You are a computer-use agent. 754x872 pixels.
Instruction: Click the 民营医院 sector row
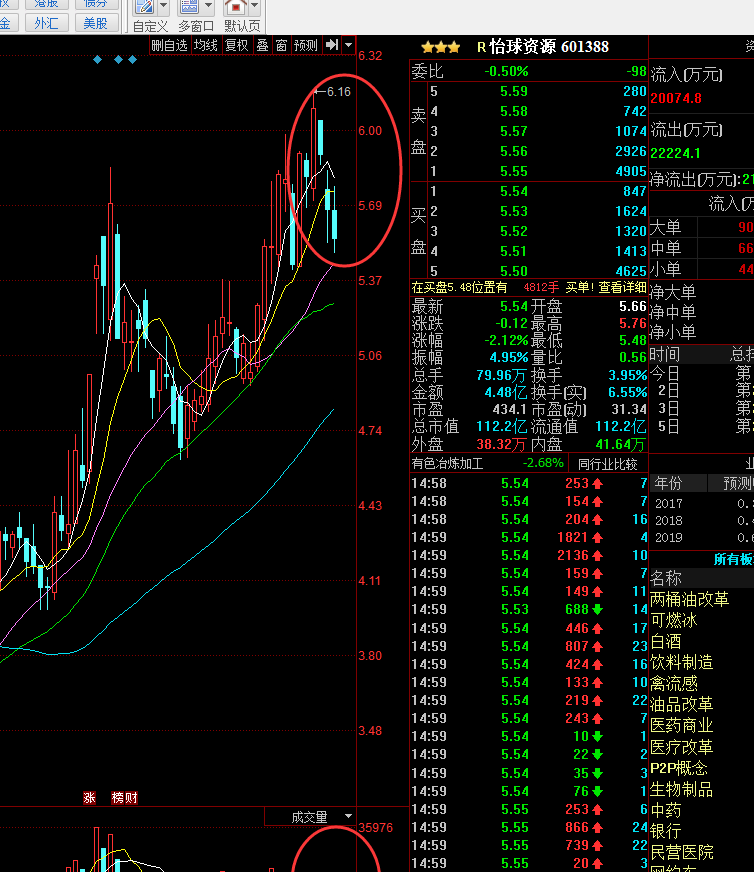(x=682, y=853)
